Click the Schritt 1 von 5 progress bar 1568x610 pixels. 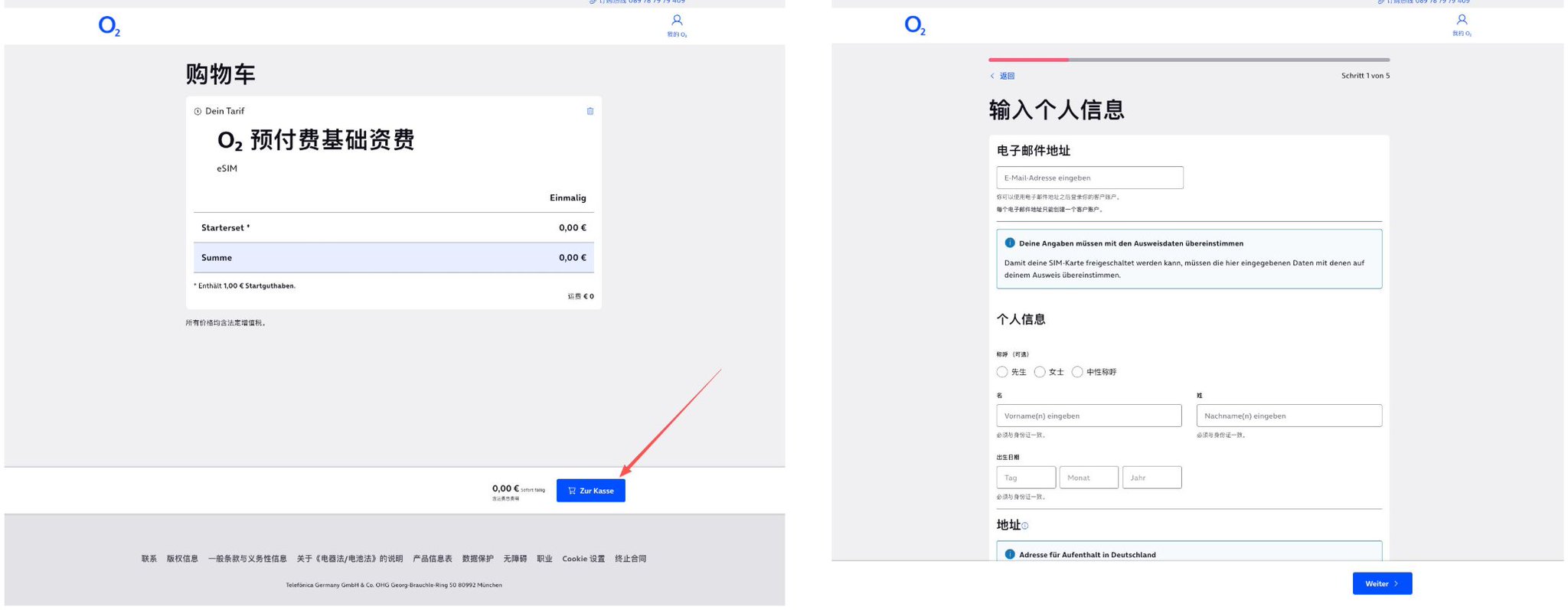[x=1189, y=60]
